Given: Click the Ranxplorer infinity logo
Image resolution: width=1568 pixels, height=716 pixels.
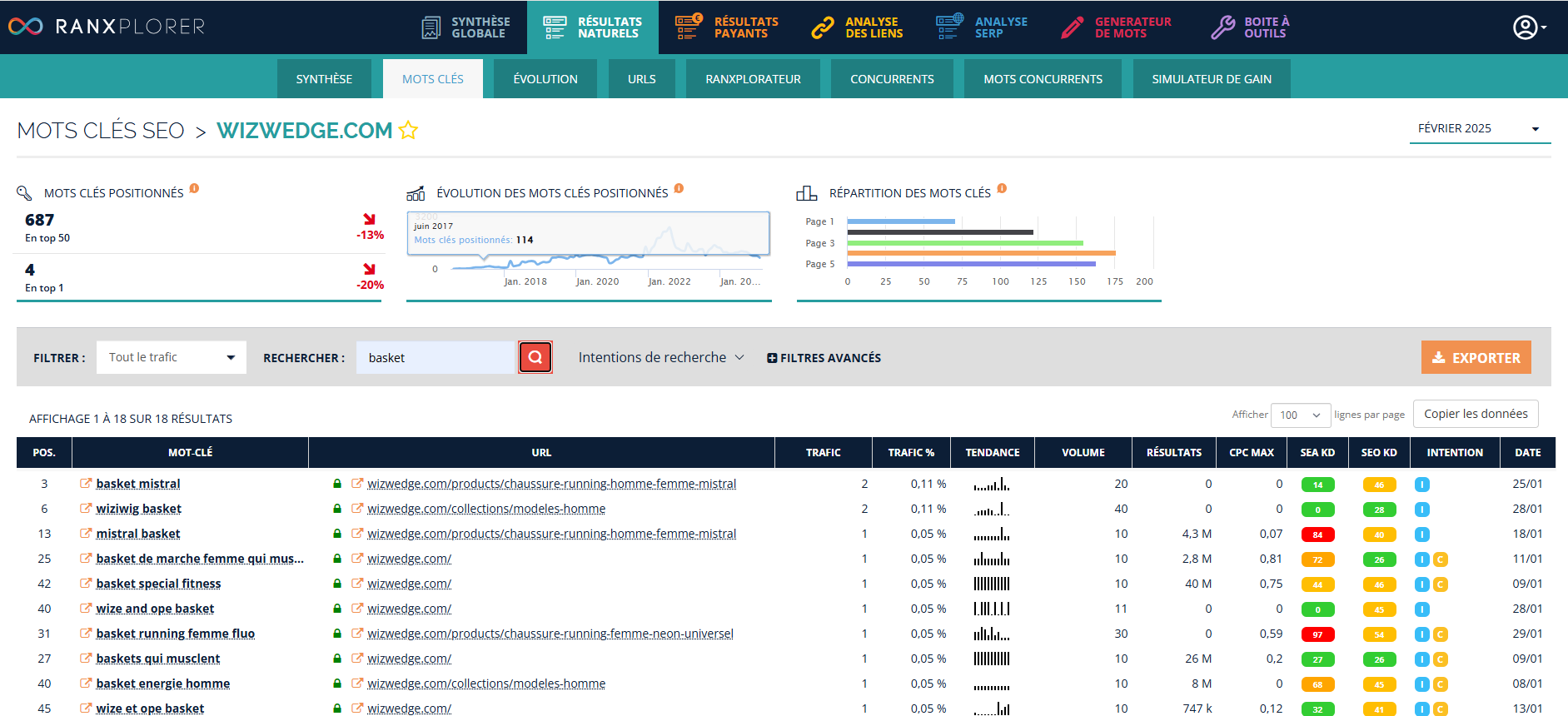Looking at the screenshot, I should [25, 27].
